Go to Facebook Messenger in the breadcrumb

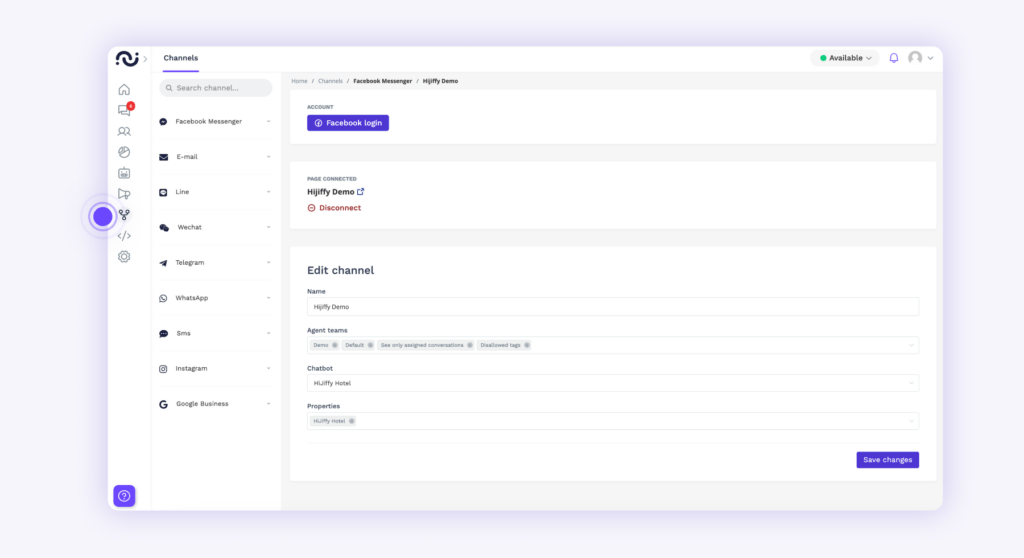(381, 80)
